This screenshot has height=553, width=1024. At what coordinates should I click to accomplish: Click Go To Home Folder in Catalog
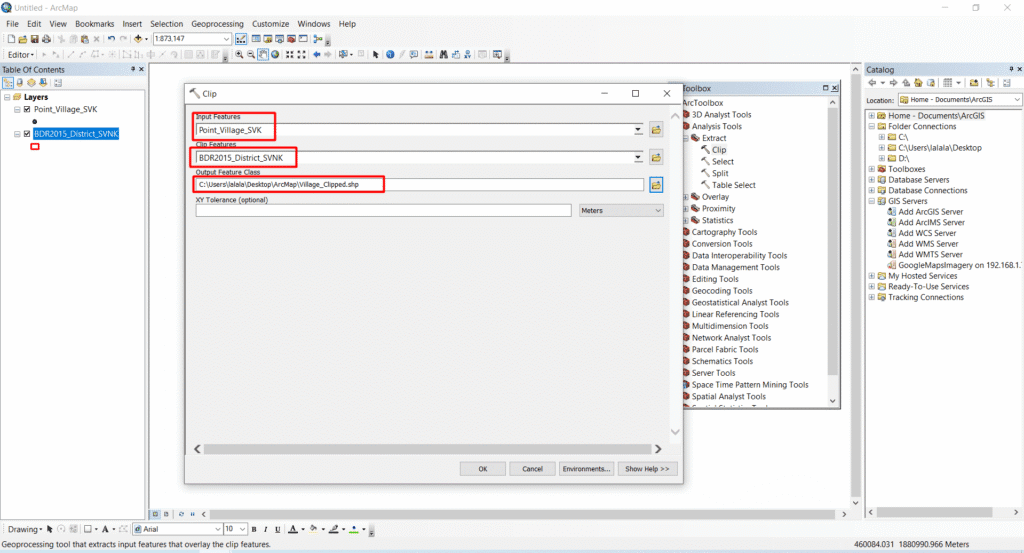point(918,82)
